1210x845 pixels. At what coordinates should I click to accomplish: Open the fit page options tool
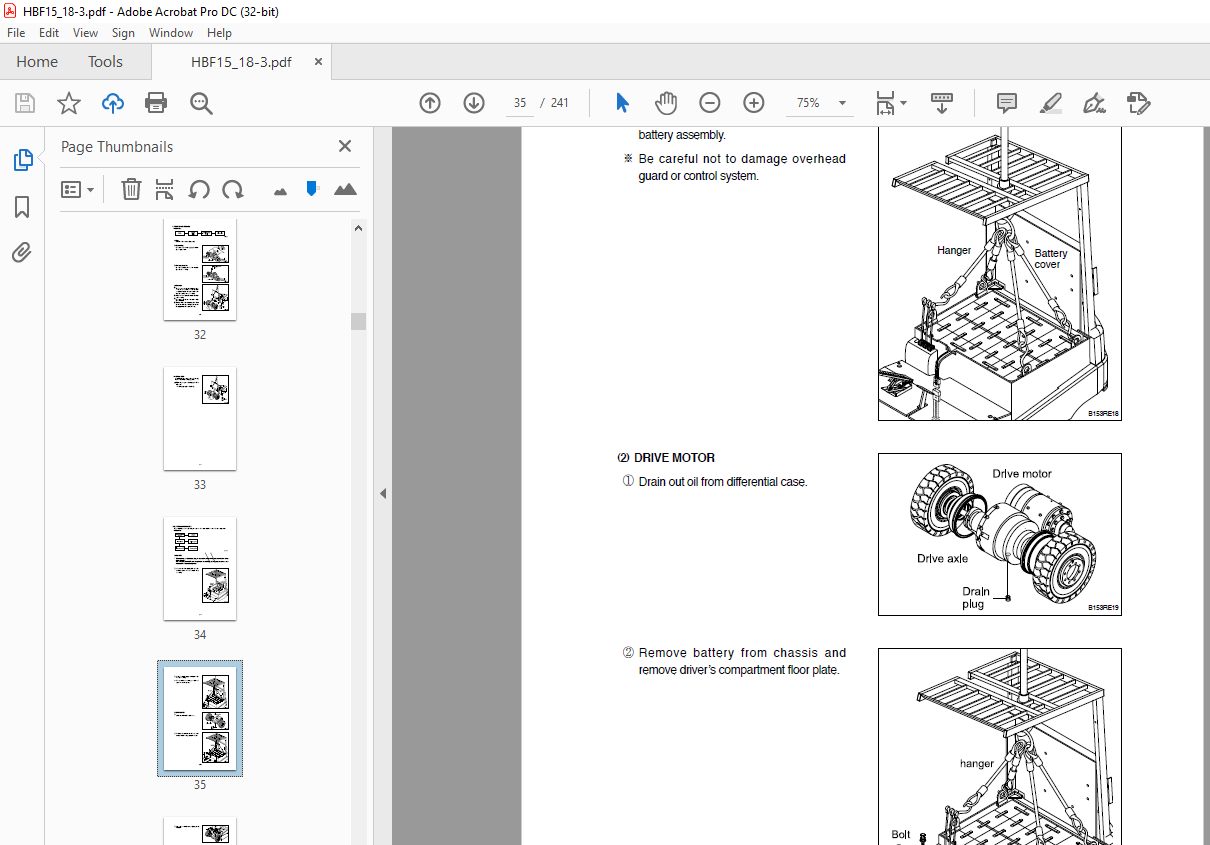pyautogui.click(x=891, y=103)
